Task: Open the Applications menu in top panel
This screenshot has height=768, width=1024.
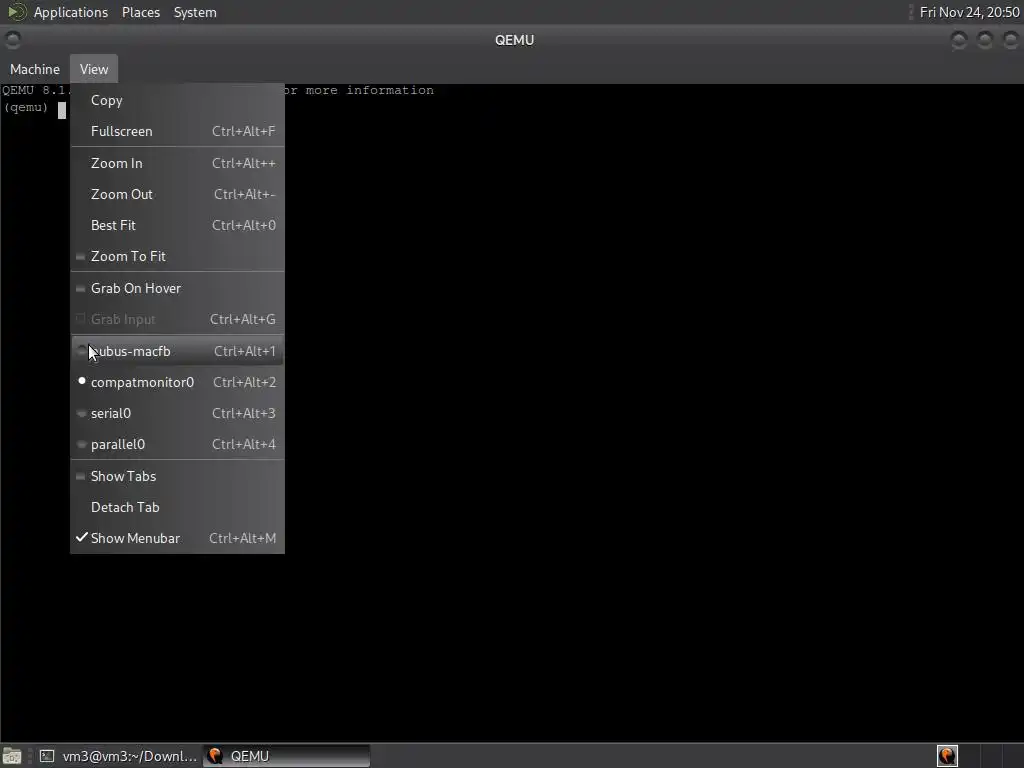Action: point(71,12)
